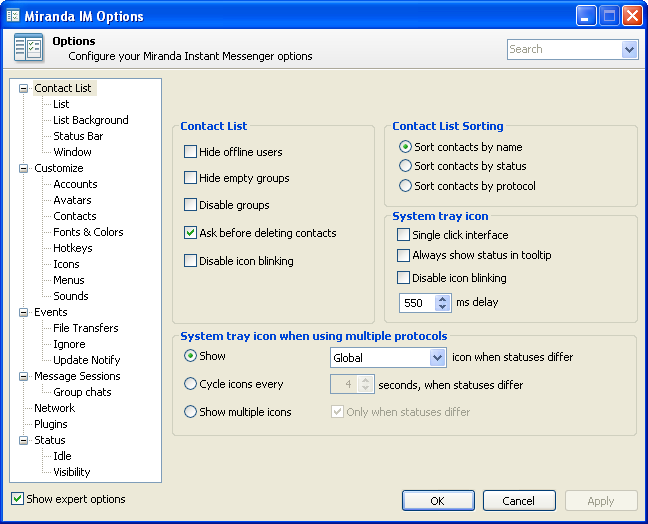Collapse the Events tree branch

[x=24, y=312]
